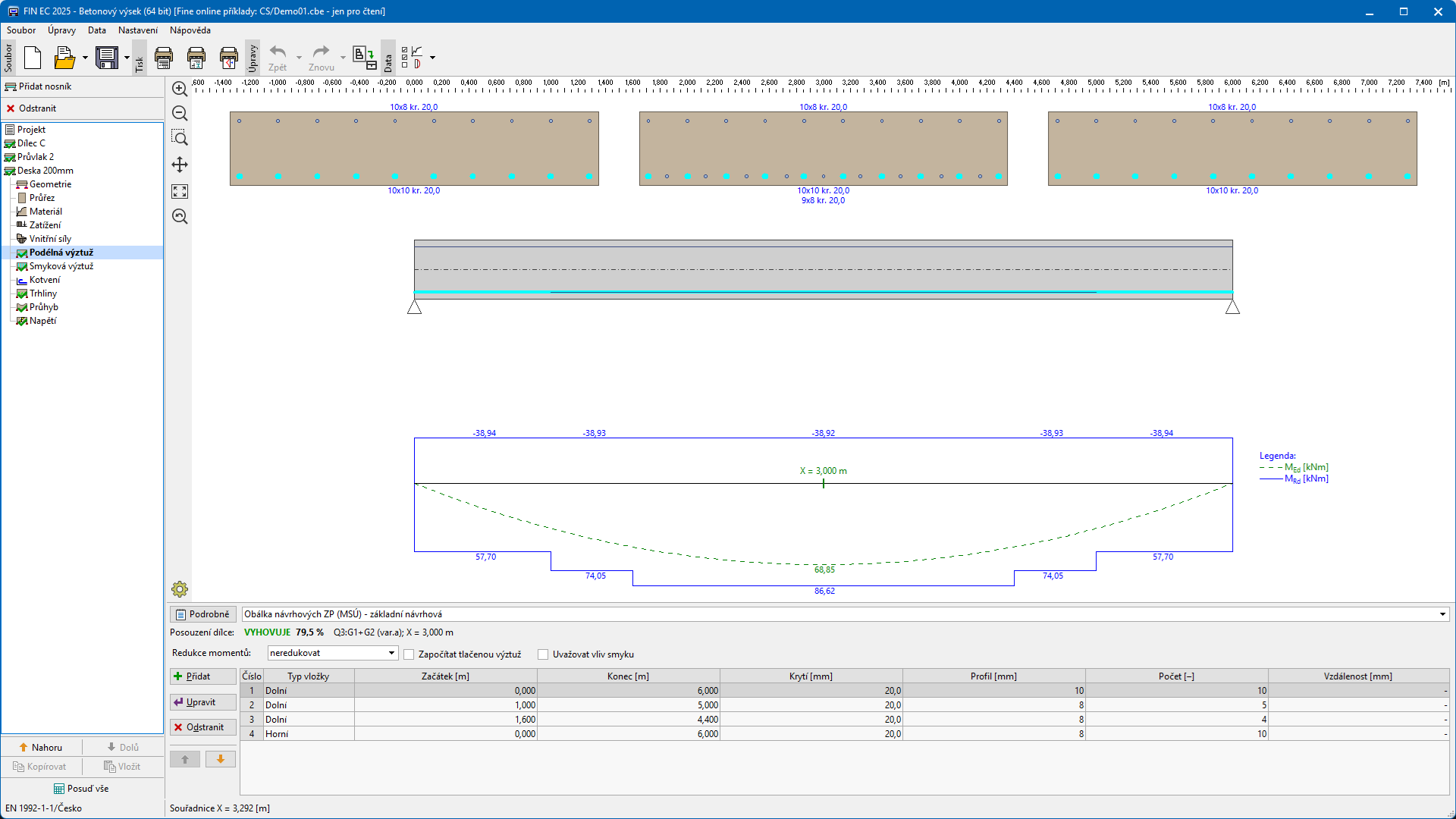Click the zoom window selection tool
The width and height of the screenshot is (1456, 819).
180,138
